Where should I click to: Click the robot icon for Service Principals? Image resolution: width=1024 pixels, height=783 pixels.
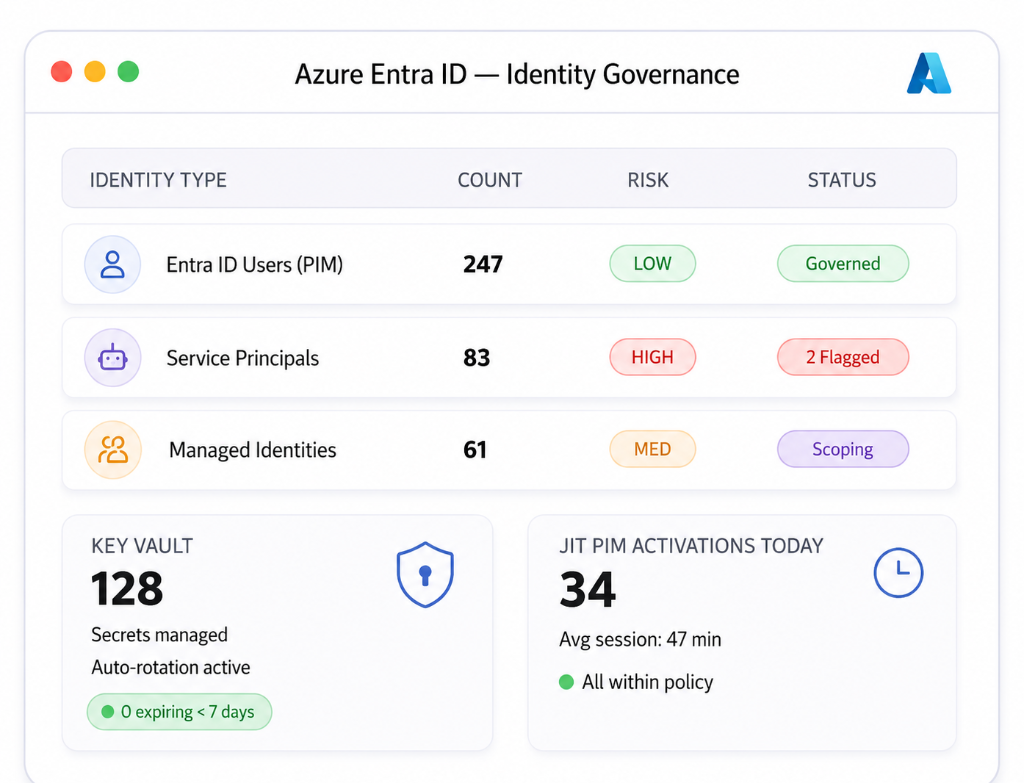coord(112,358)
